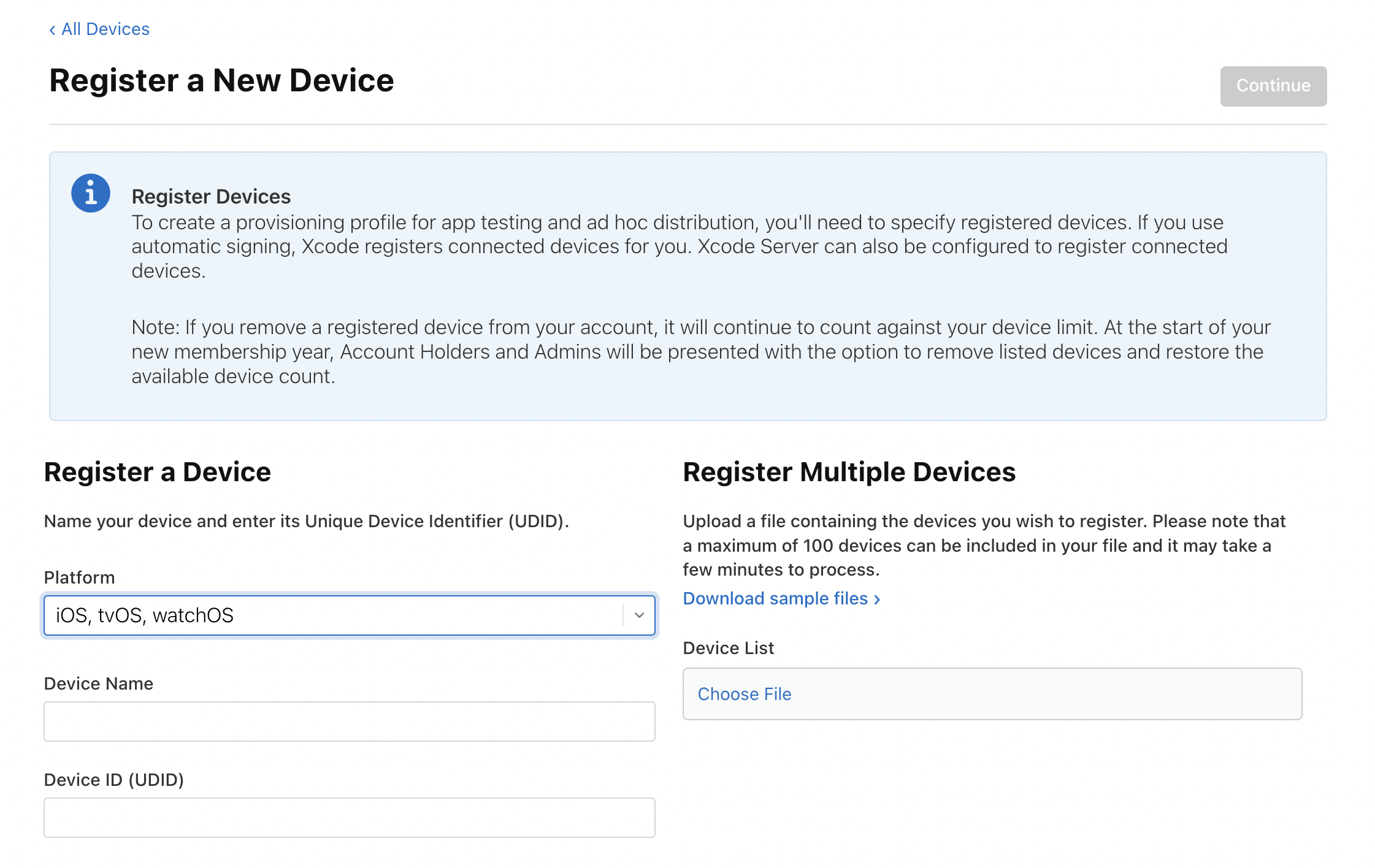
Task: Click the Register Devices info box title
Action: (x=211, y=196)
